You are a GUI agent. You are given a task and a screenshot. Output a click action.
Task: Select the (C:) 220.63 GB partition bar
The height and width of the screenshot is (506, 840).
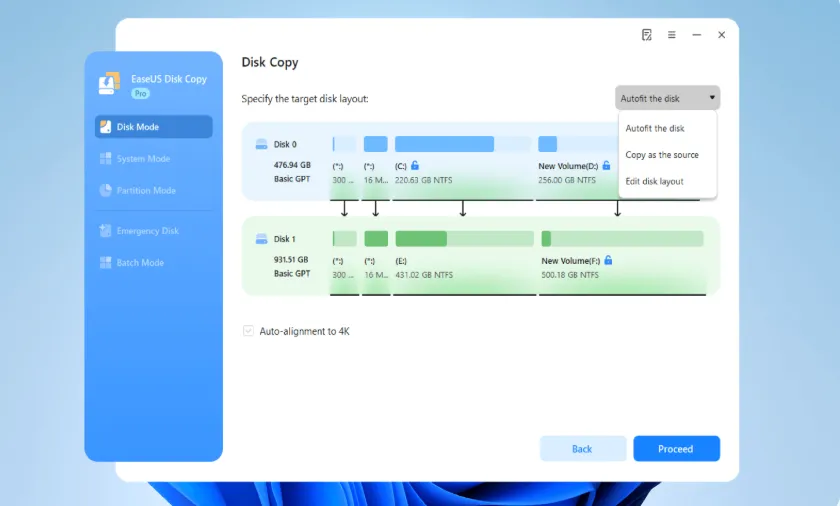coord(463,144)
